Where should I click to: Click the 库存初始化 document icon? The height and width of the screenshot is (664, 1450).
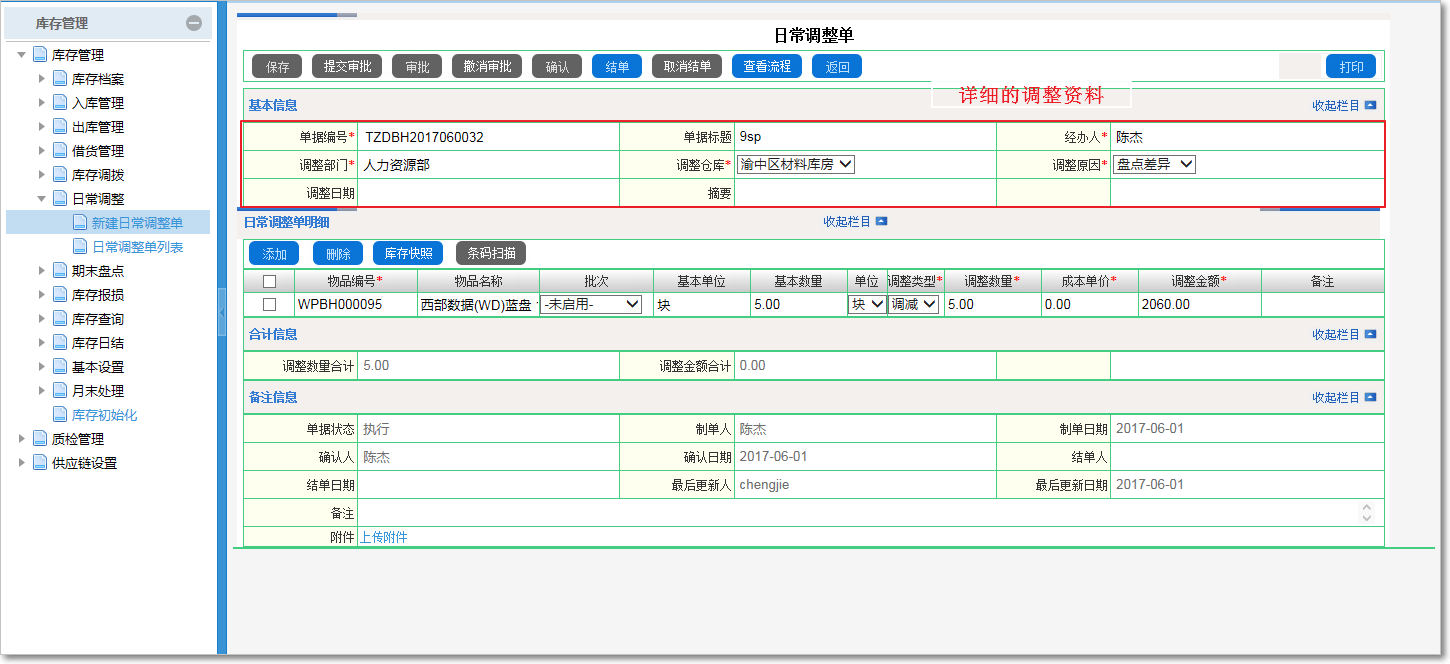pos(60,415)
